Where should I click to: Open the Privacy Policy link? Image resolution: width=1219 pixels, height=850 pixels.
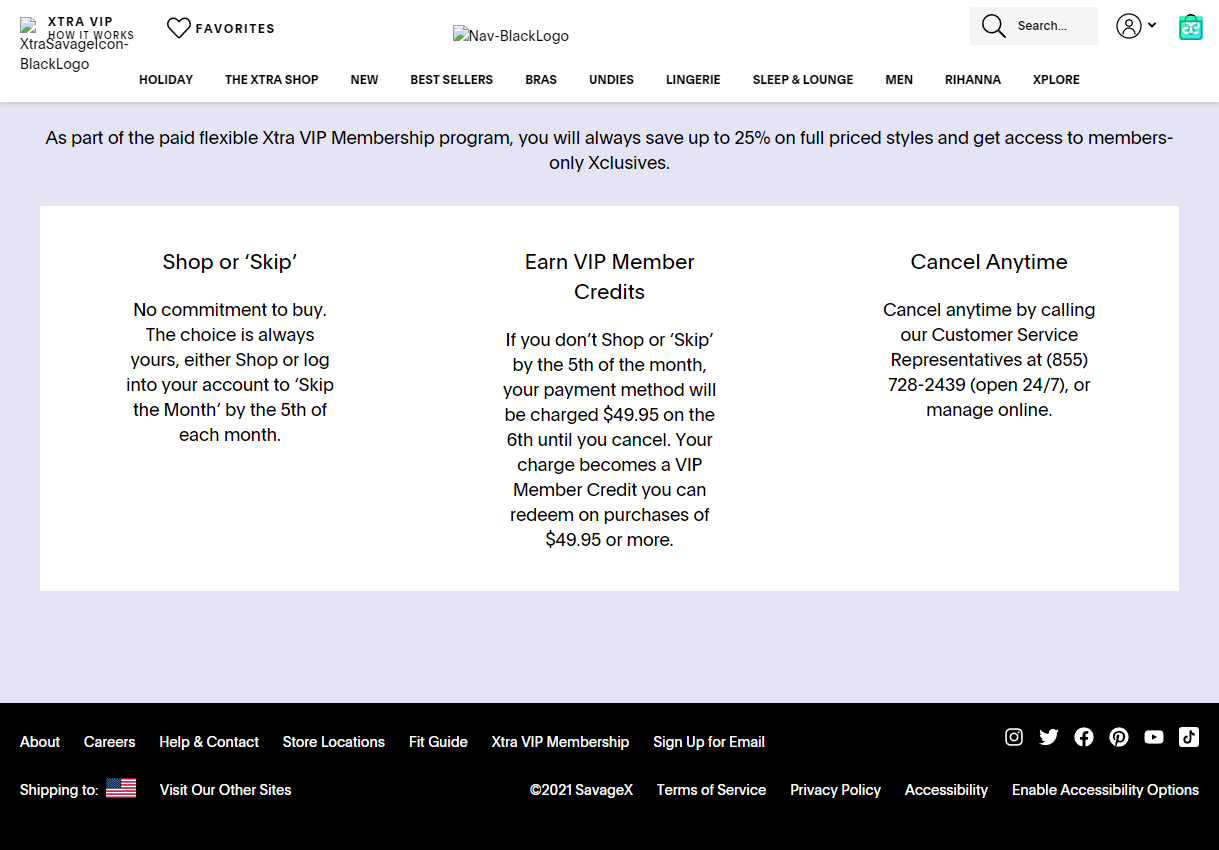(835, 790)
